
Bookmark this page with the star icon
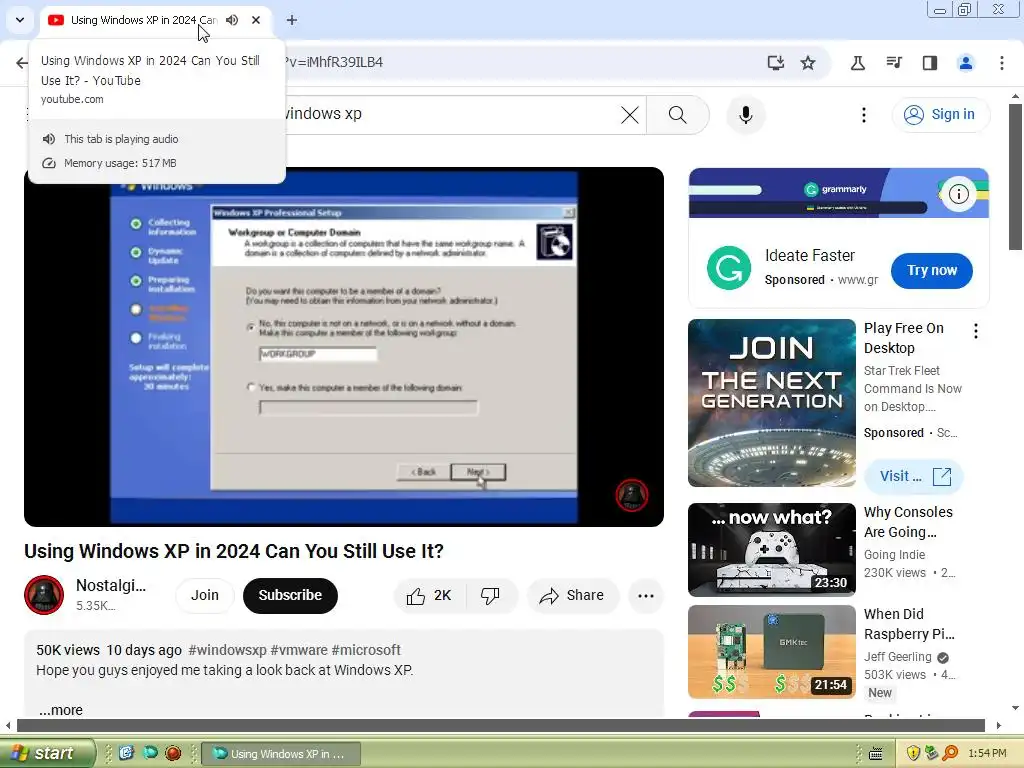click(x=808, y=63)
